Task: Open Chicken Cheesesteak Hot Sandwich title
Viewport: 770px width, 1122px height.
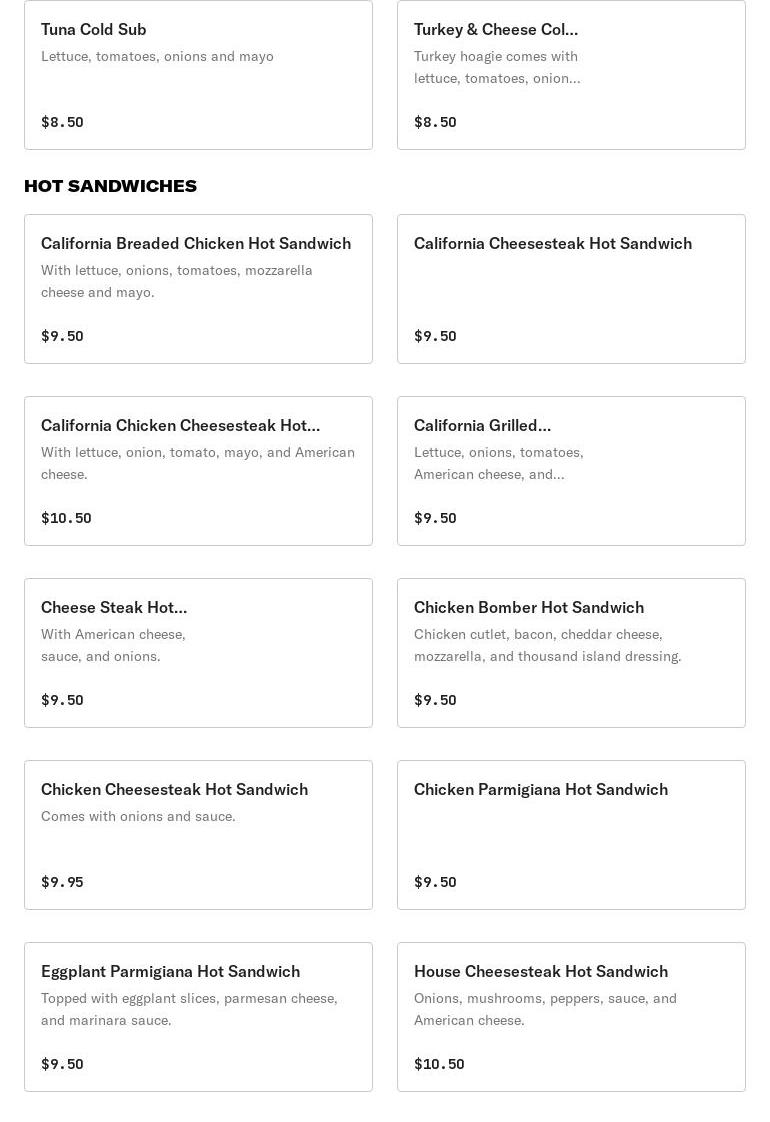Action: coord(174,790)
